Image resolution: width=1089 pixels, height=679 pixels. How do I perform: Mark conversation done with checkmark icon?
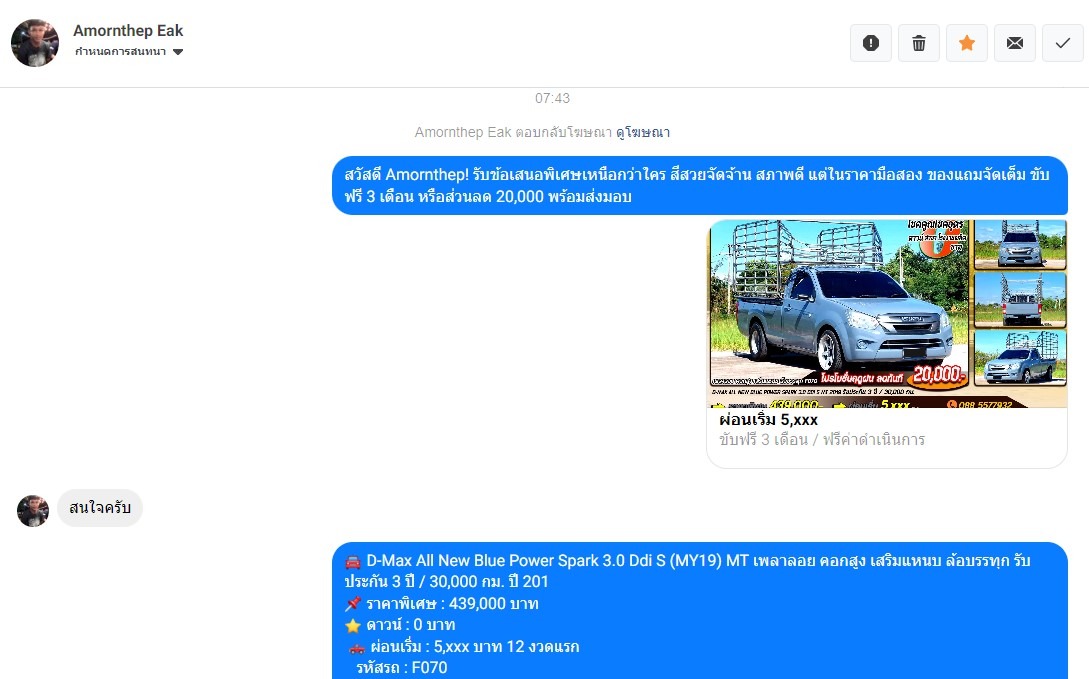[1062, 43]
